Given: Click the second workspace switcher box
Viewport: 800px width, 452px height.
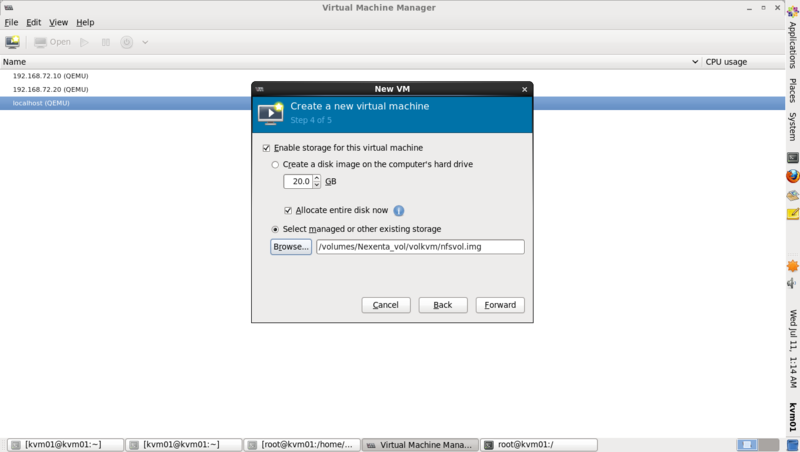Looking at the screenshot, I should [768, 445].
